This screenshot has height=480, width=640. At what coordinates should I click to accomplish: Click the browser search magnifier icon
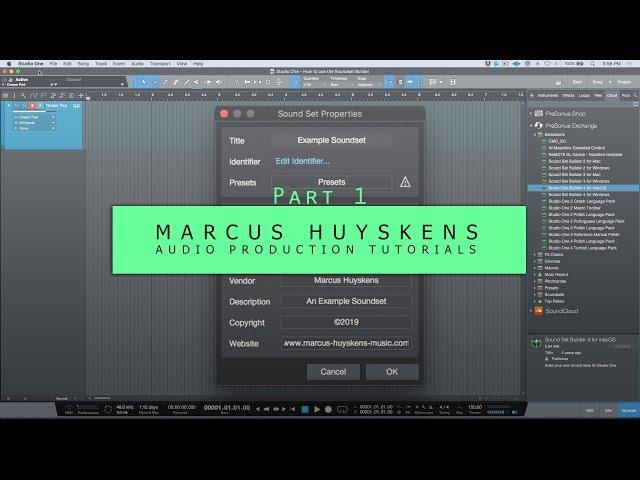coord(635,96)
